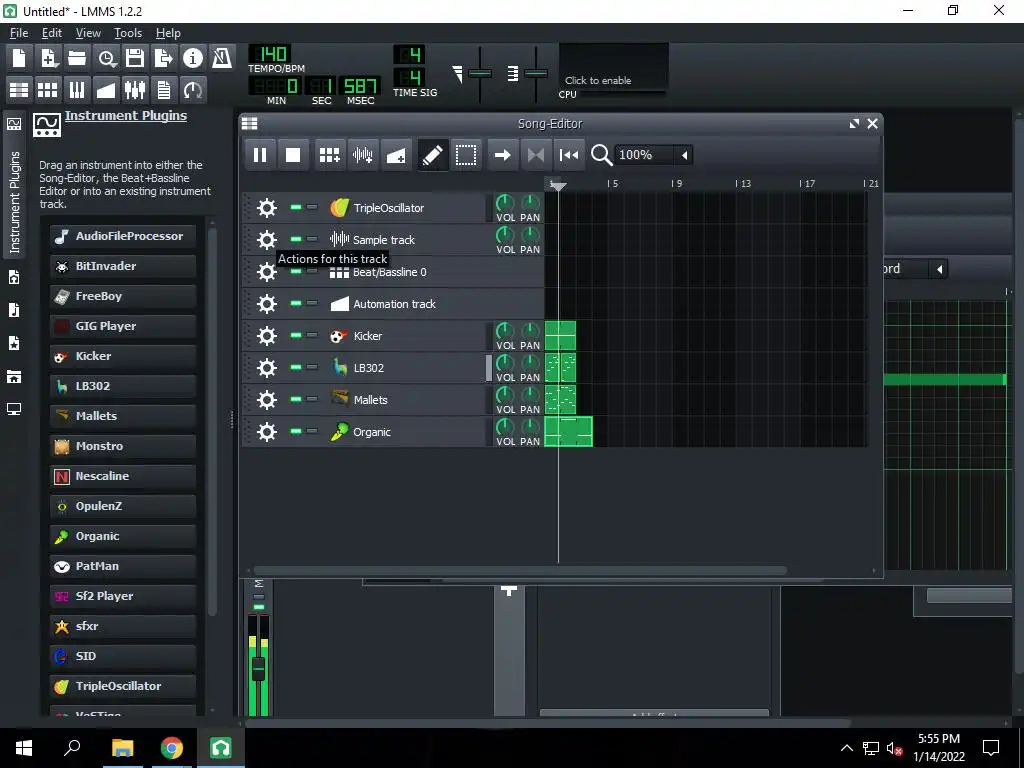Adjust the Kicker track VOL knob
The height and width of the screenshot is (768, 1024).
pos(505,330)
